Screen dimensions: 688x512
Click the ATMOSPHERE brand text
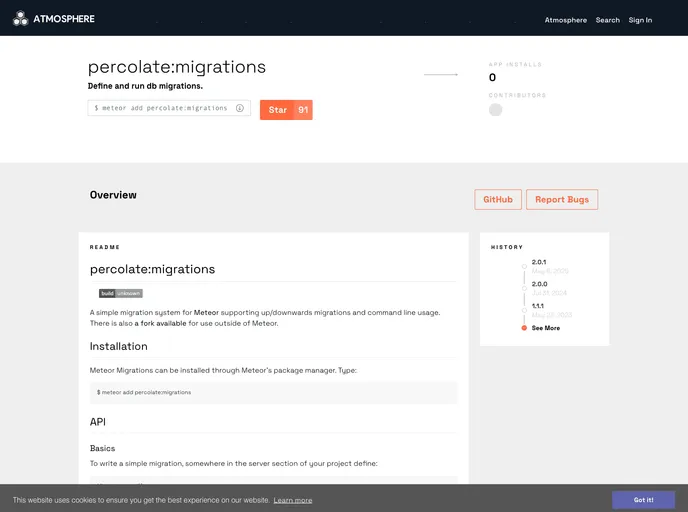pyautogui.click(x=64, y=19)
